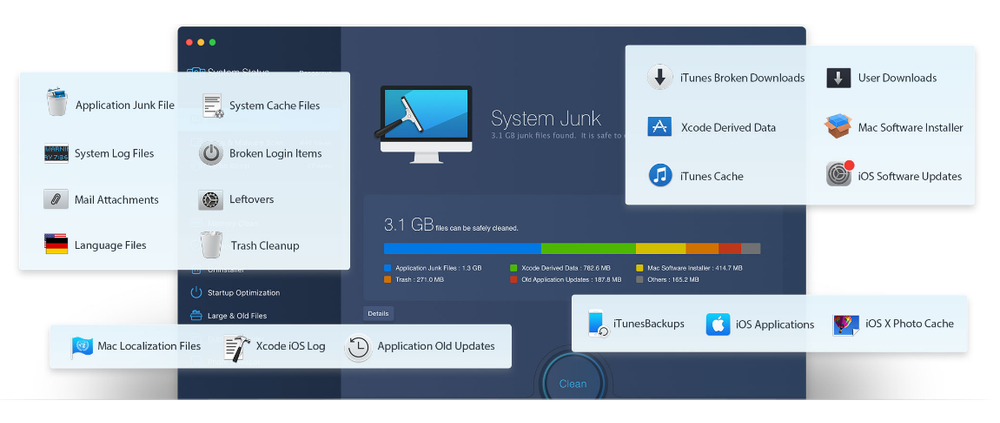Click the Mac Software Installer box icon
The image size is (1000, 423).
click(x=838, y=126)
